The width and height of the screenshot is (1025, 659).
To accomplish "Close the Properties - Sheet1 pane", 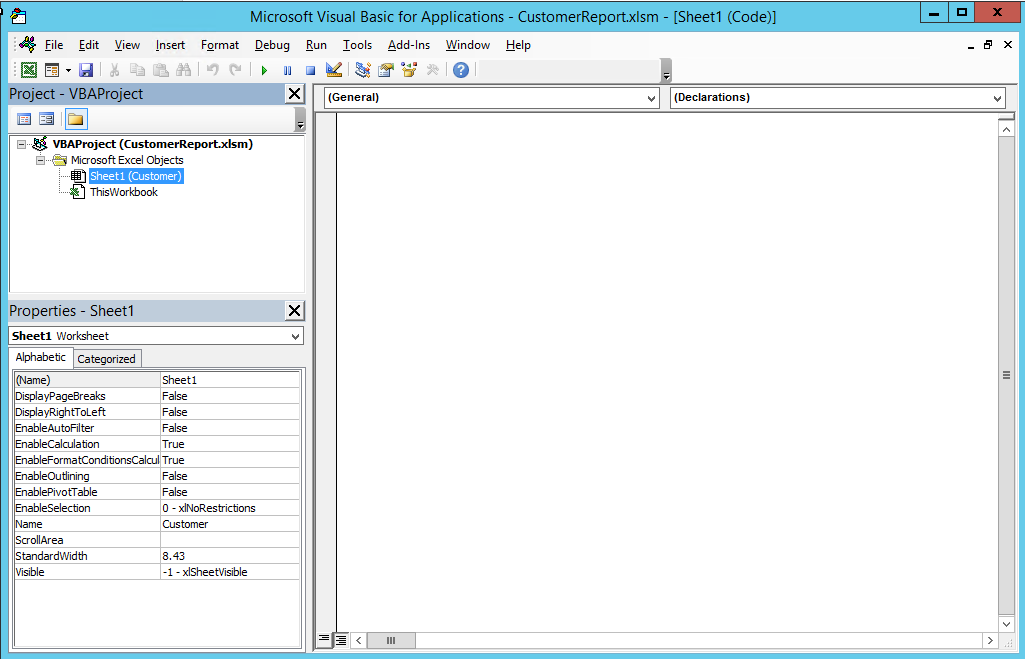I will (295, 311).
